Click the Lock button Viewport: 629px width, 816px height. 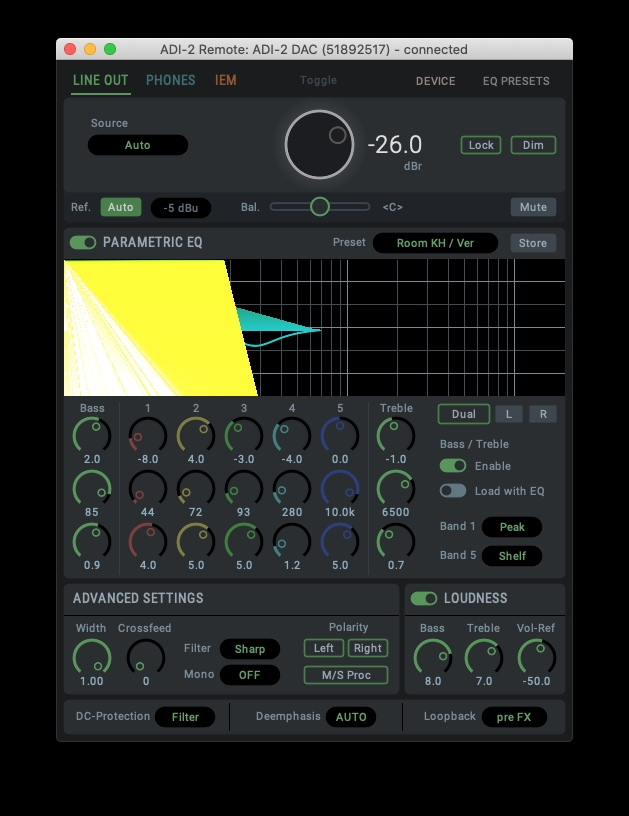pyautogui.click(x=481, y=145)
